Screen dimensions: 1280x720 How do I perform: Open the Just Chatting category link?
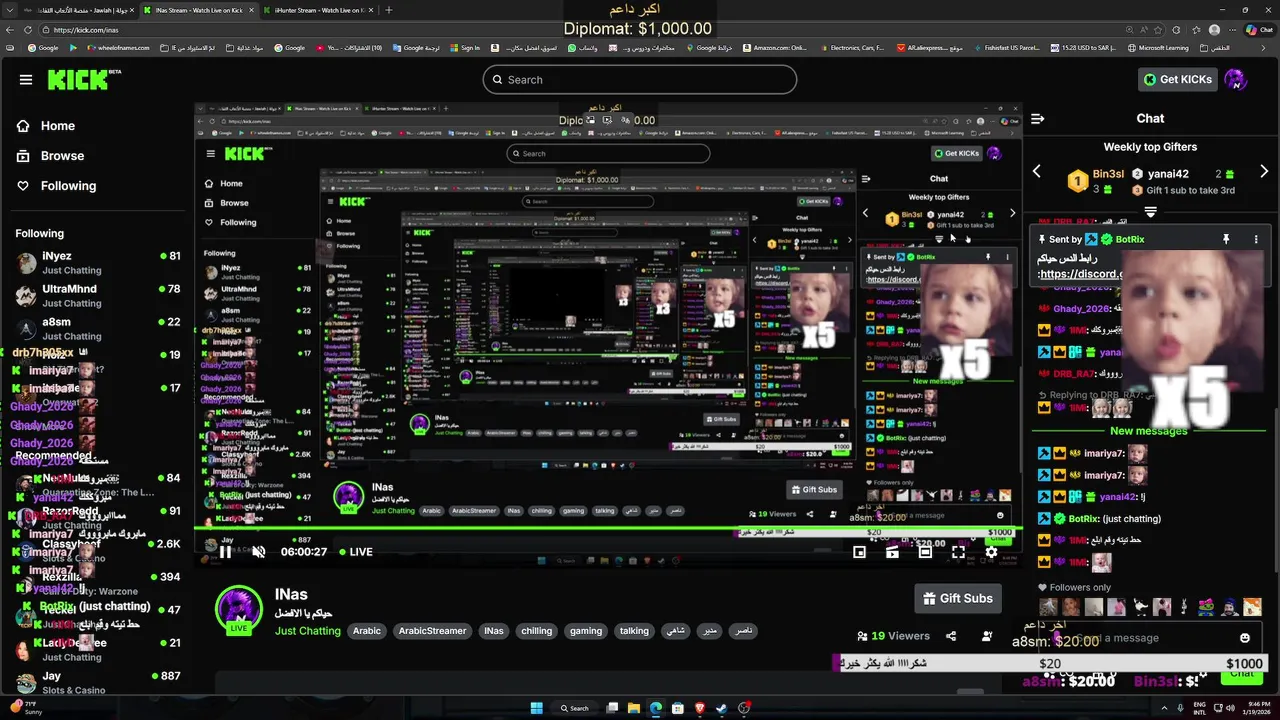(x=308, y=631)
